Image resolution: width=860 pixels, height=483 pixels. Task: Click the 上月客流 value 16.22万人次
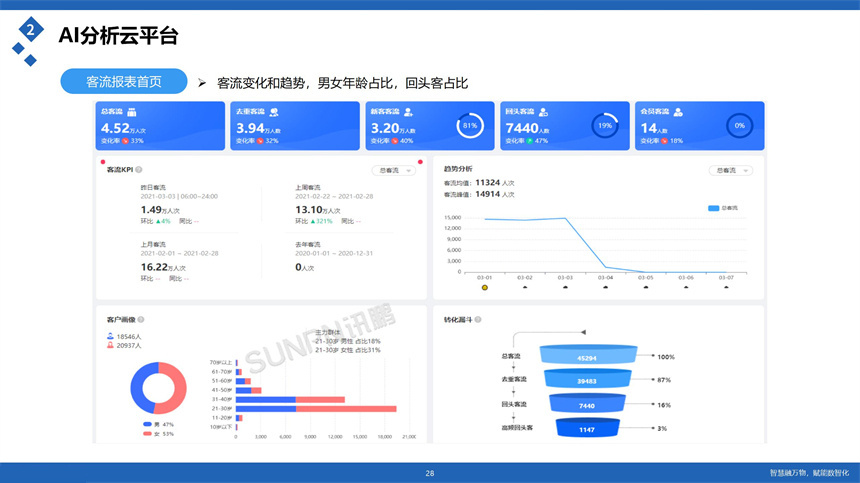tap(163, 268)
